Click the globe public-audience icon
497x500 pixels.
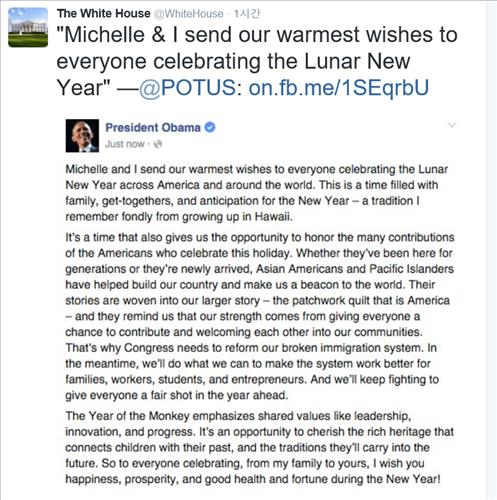pos(158,144)
